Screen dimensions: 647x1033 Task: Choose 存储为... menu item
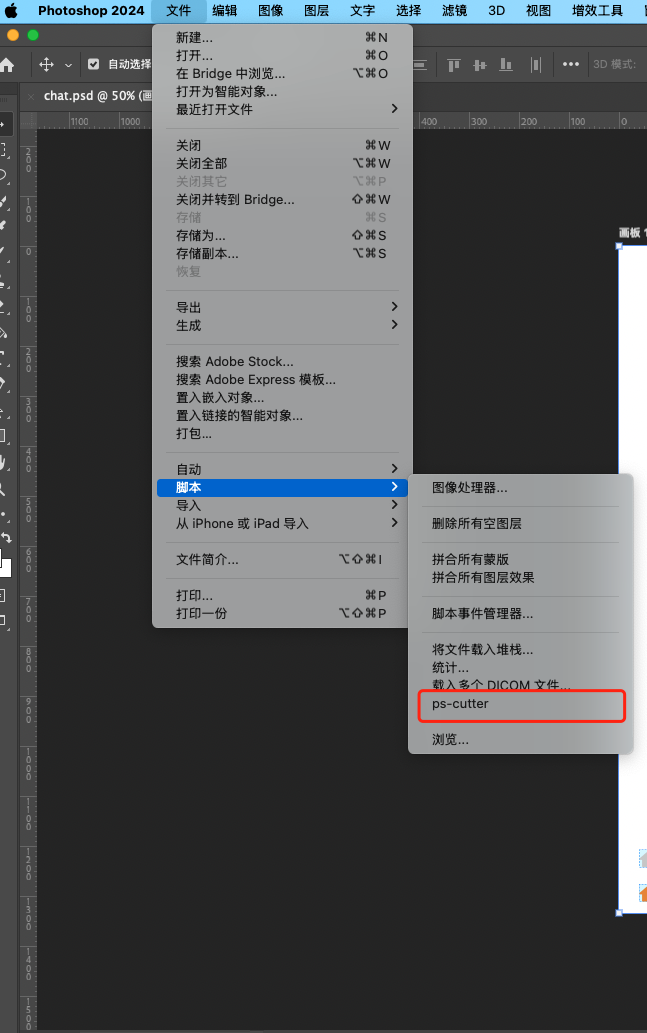pos(282,235)
